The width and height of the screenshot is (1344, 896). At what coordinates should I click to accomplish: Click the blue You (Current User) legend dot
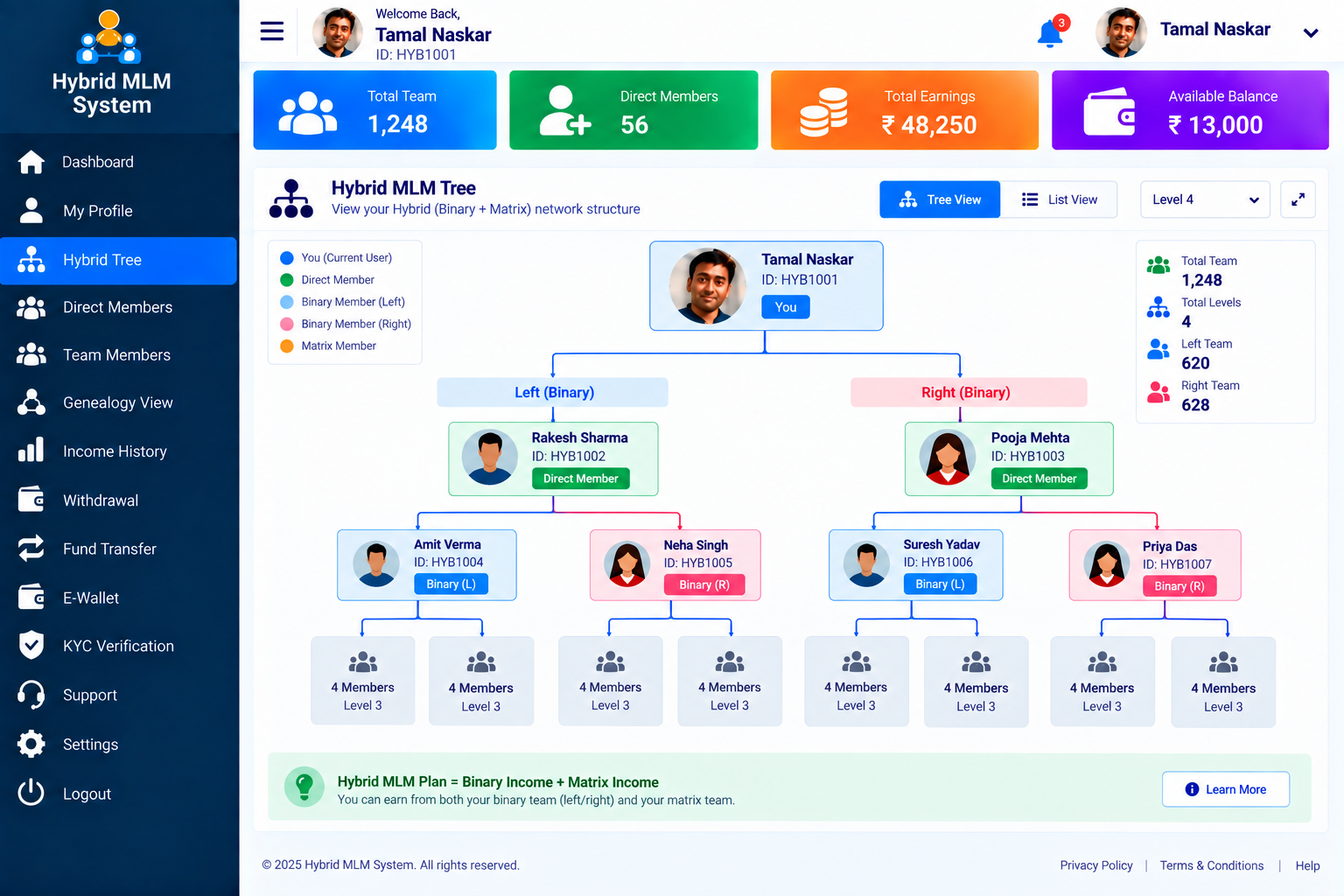(x=286, y=258)
